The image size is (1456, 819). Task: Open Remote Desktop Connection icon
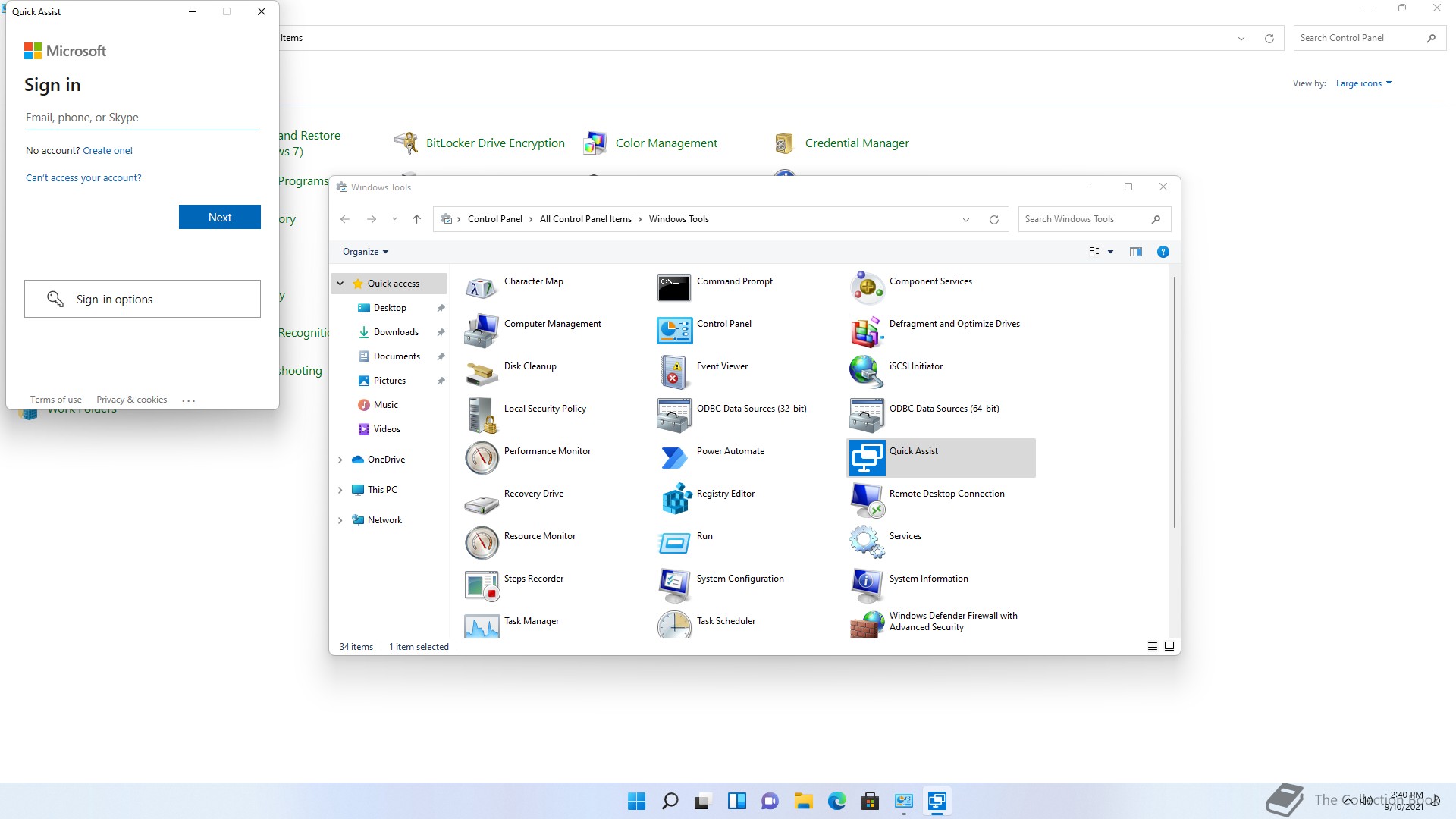(867, 500)
